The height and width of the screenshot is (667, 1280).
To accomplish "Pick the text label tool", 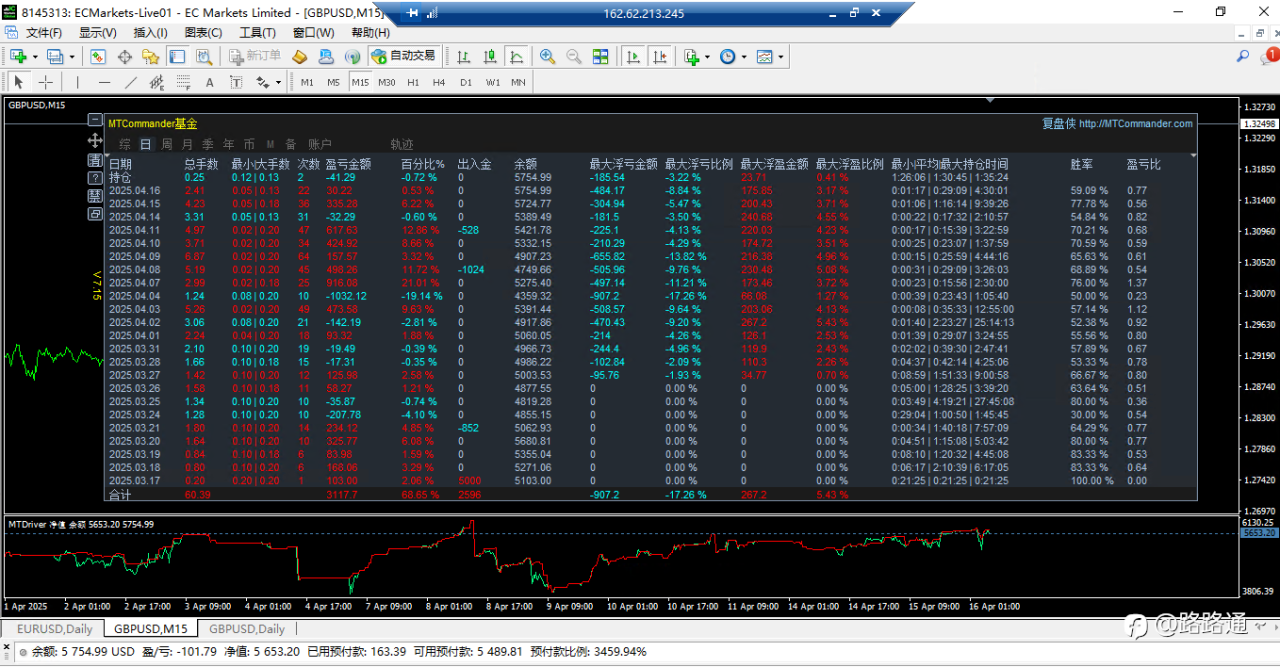I will (x=209, y=82).
